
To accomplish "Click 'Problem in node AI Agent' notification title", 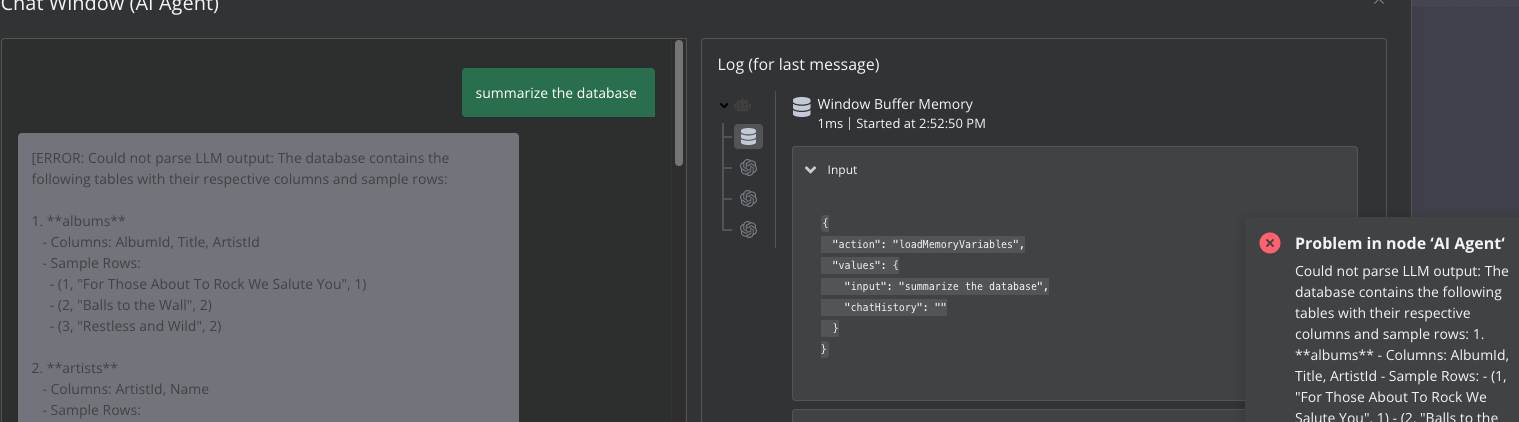I will pos(1399,243).
